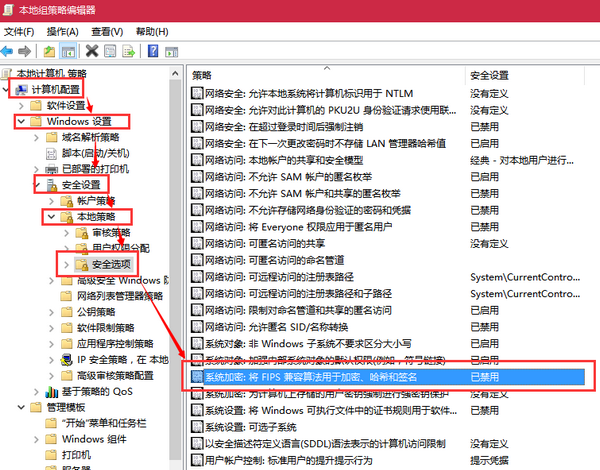The width and height of the screenshot is (600, 470).
Task: Expand the 公钥策略 node
Action: point(52,312)
